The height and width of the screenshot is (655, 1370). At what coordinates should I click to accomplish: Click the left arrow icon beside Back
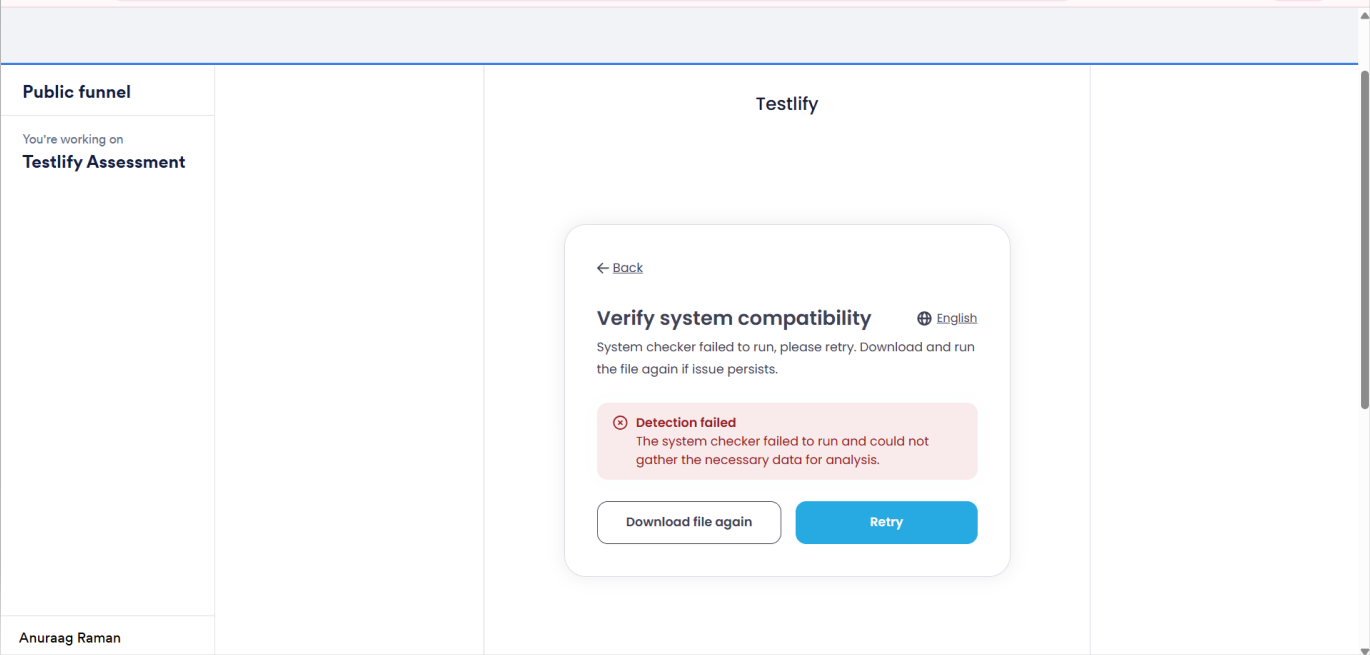(603, 268)
